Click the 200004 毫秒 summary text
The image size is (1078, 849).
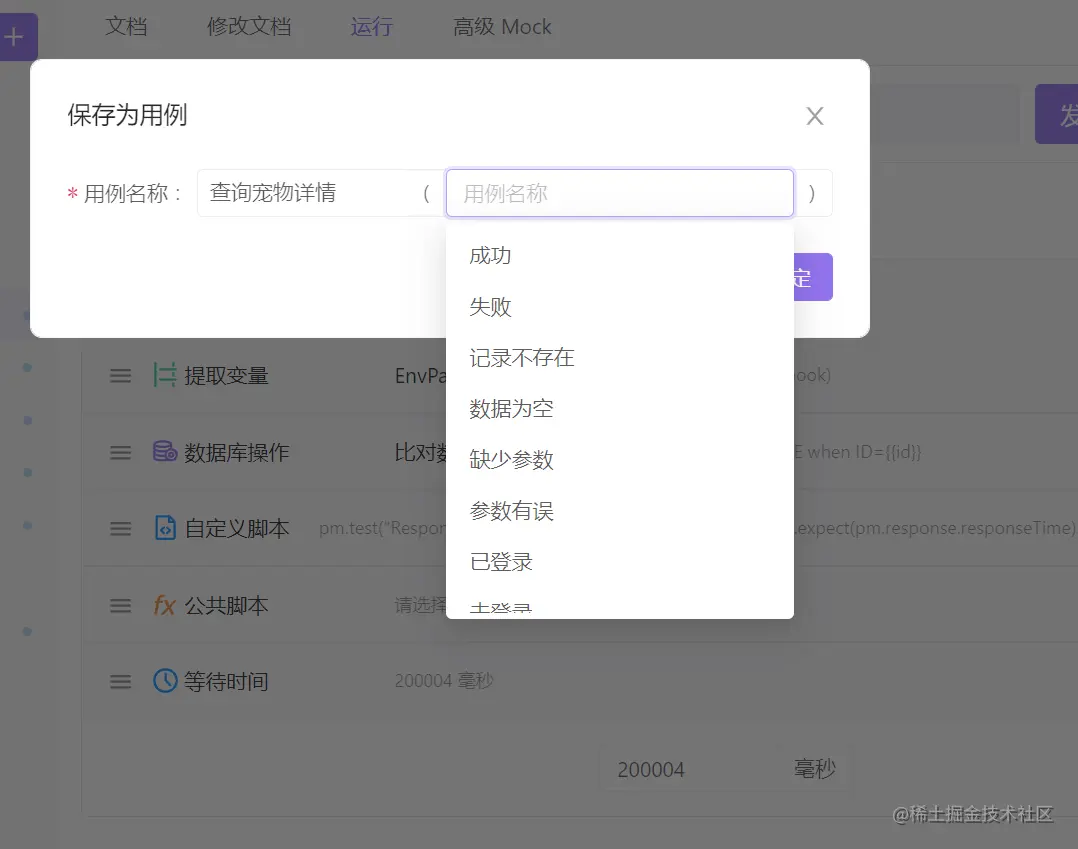point(444,681)
